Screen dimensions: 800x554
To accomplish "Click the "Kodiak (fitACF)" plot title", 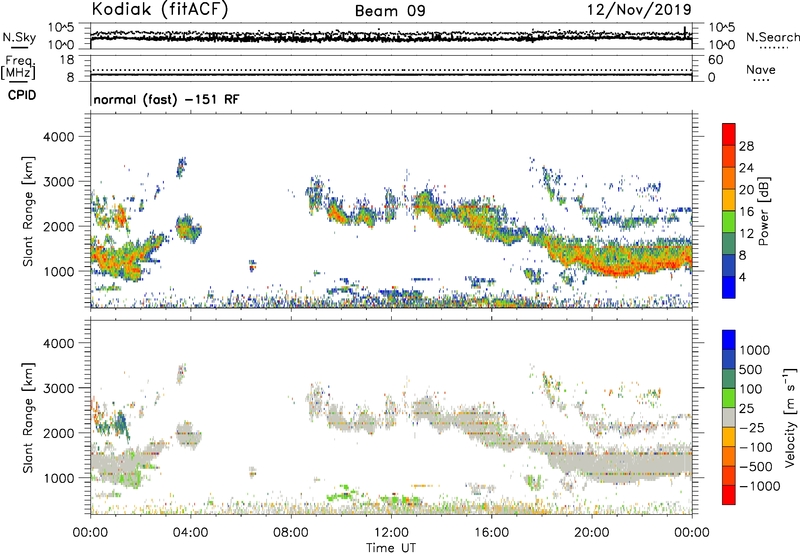I will (x=159, y=9).
